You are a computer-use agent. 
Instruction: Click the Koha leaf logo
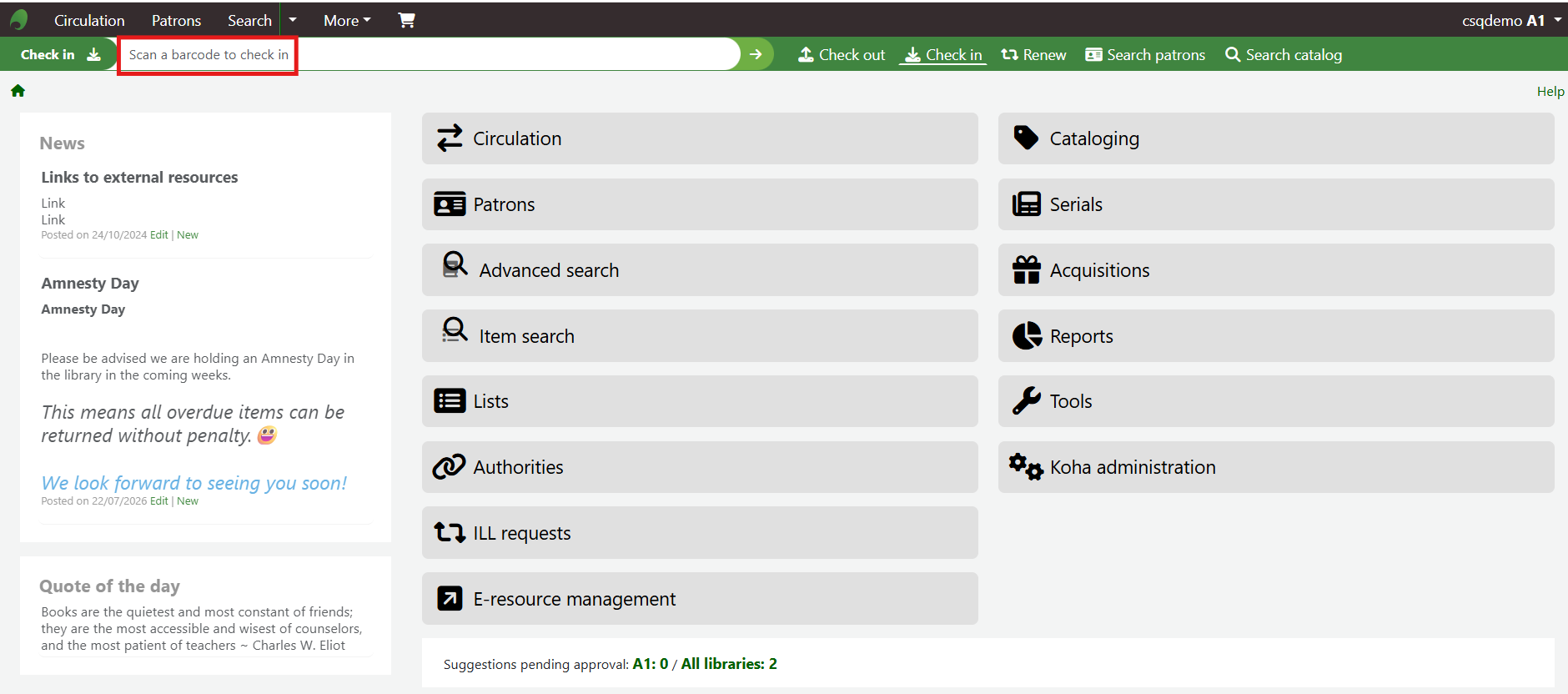pos(18,19)
